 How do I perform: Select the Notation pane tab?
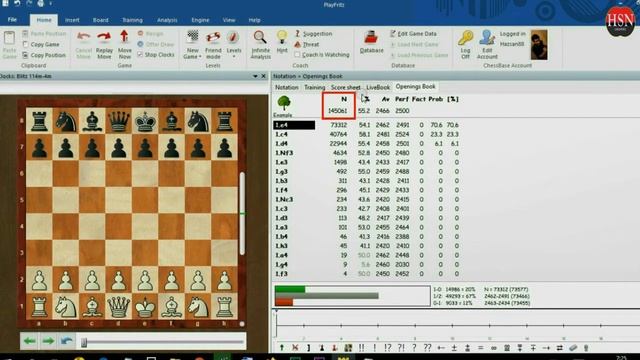(287, 87)
